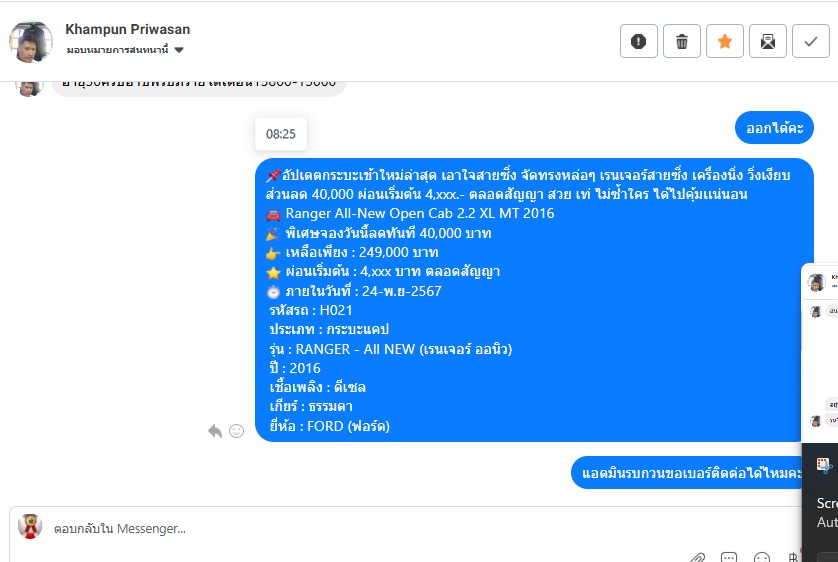Image resolution: width=838 pixels, height=562 pixels.
Task: Toggle the orange star follow-up flag
Action: point(725,41)
